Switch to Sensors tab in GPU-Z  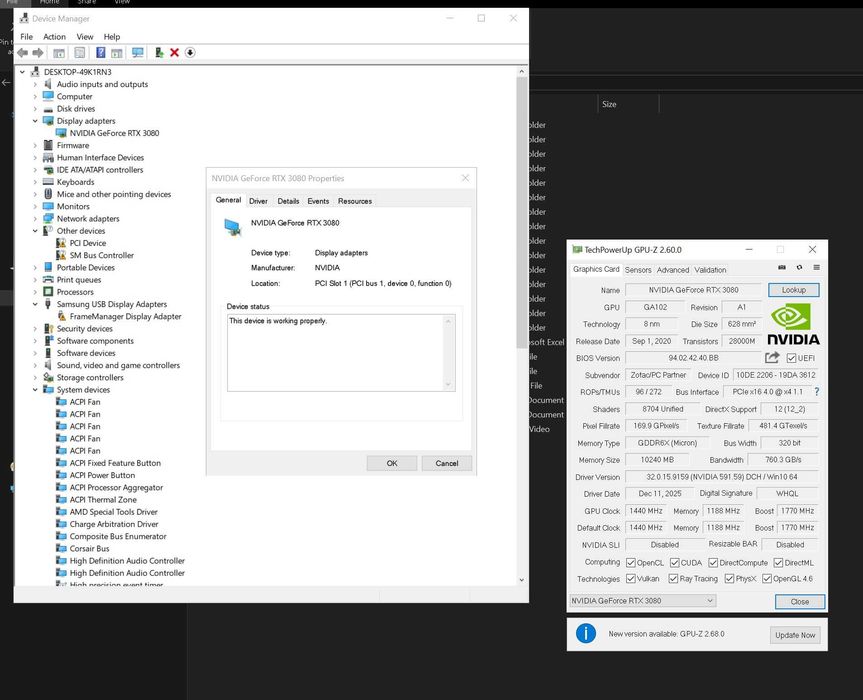click(638, 270)
